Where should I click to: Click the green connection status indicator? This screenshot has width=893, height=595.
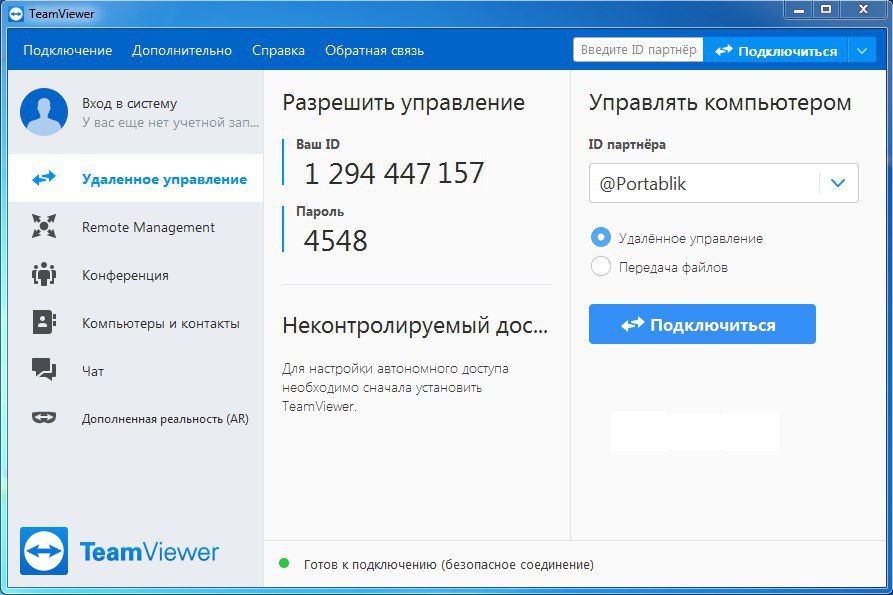click(x=284, y=564)
